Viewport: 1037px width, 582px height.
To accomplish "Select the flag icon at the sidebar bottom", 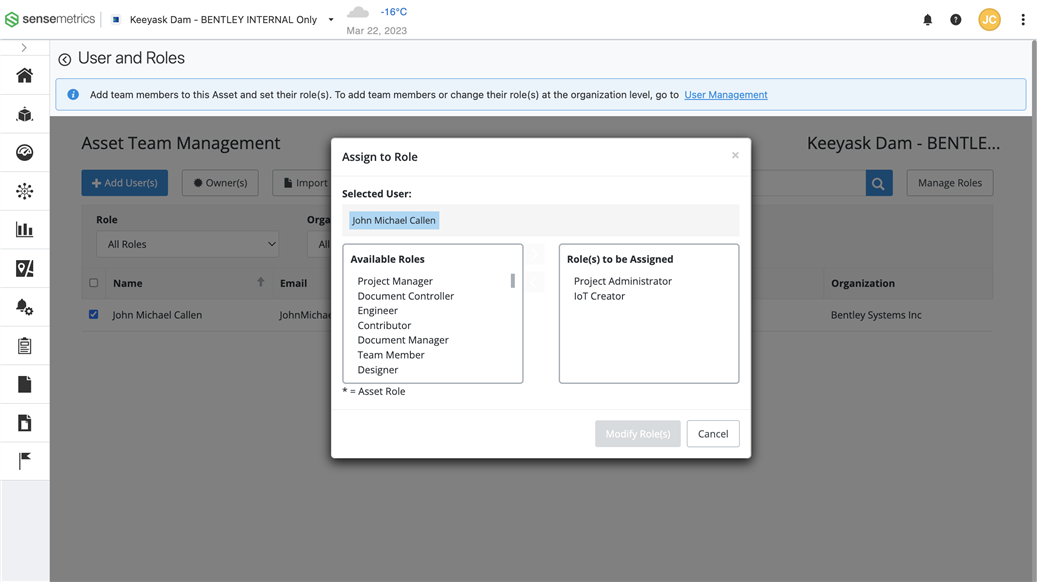I will click(25, 460).
